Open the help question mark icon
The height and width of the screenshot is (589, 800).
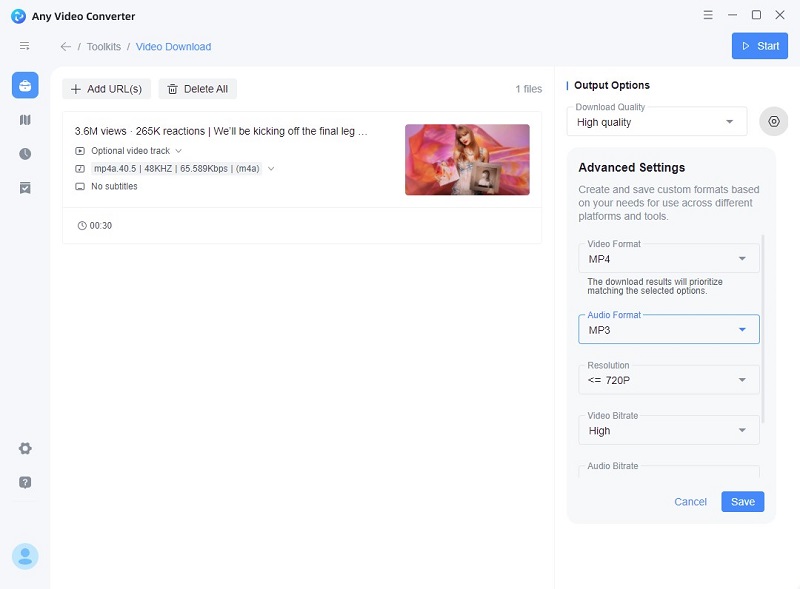(25, 482)
